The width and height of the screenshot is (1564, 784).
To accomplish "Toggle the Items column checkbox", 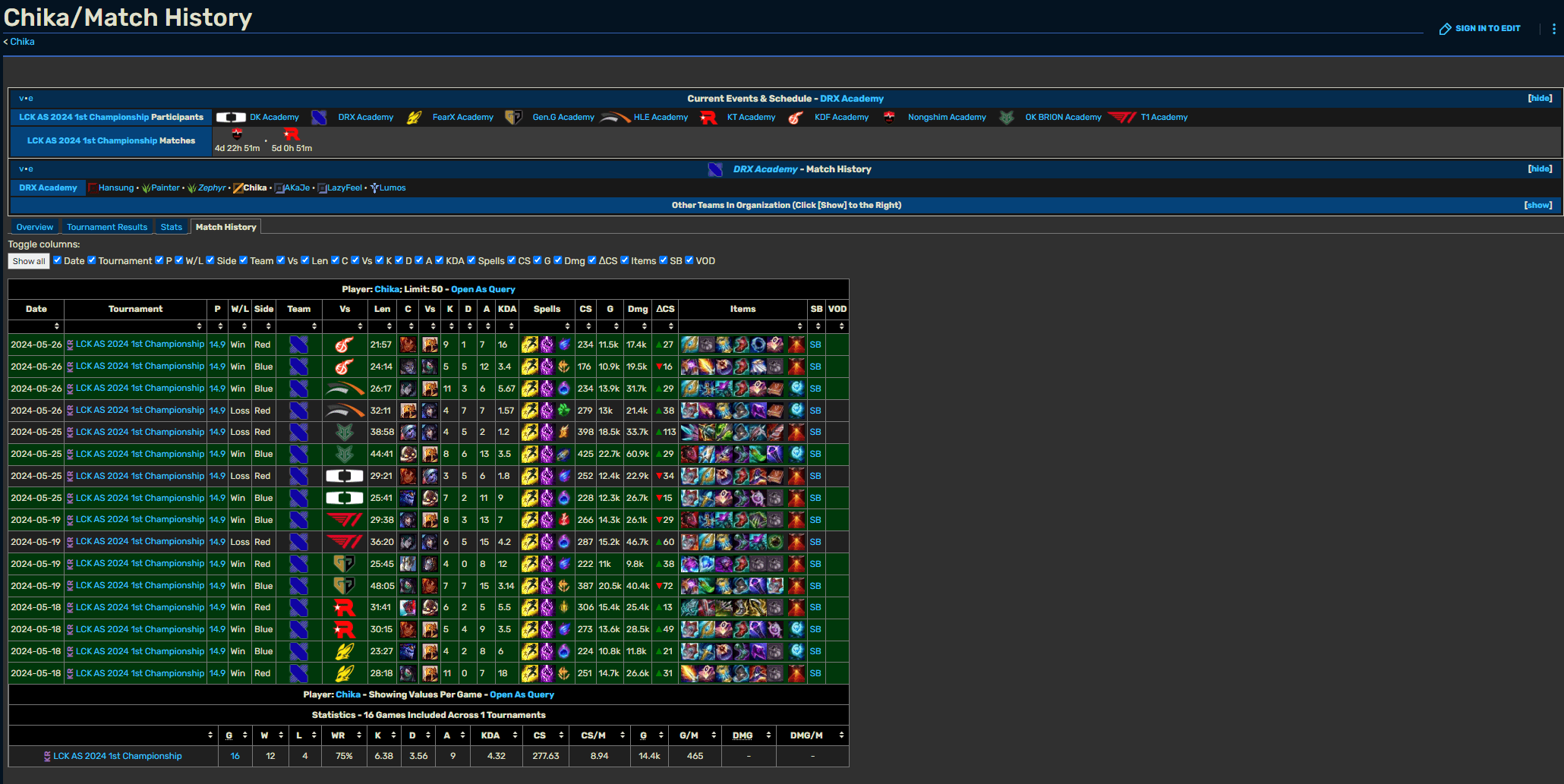I will tap(625, 260).
